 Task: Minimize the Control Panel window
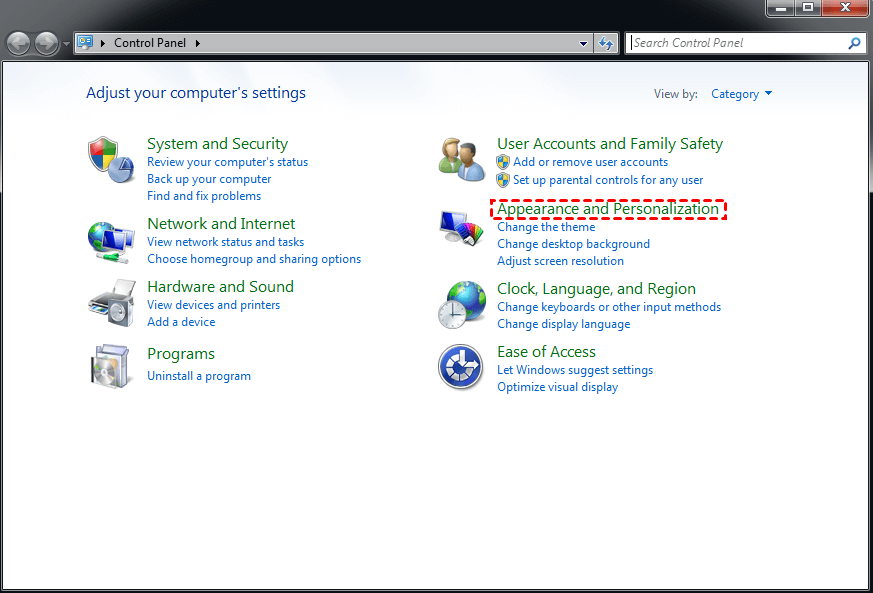point(781,8)
